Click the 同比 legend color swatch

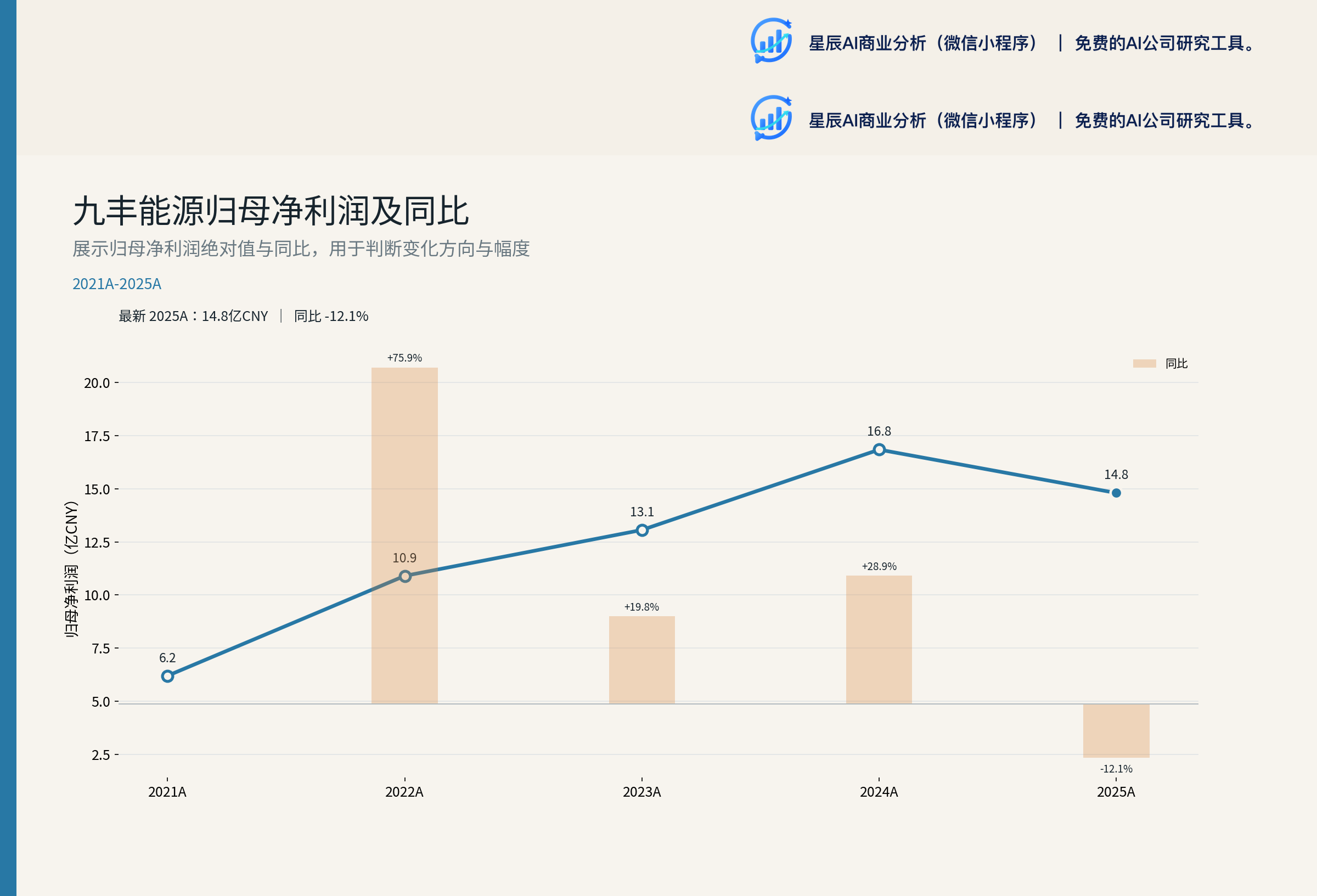click(x=1144, y=363)
